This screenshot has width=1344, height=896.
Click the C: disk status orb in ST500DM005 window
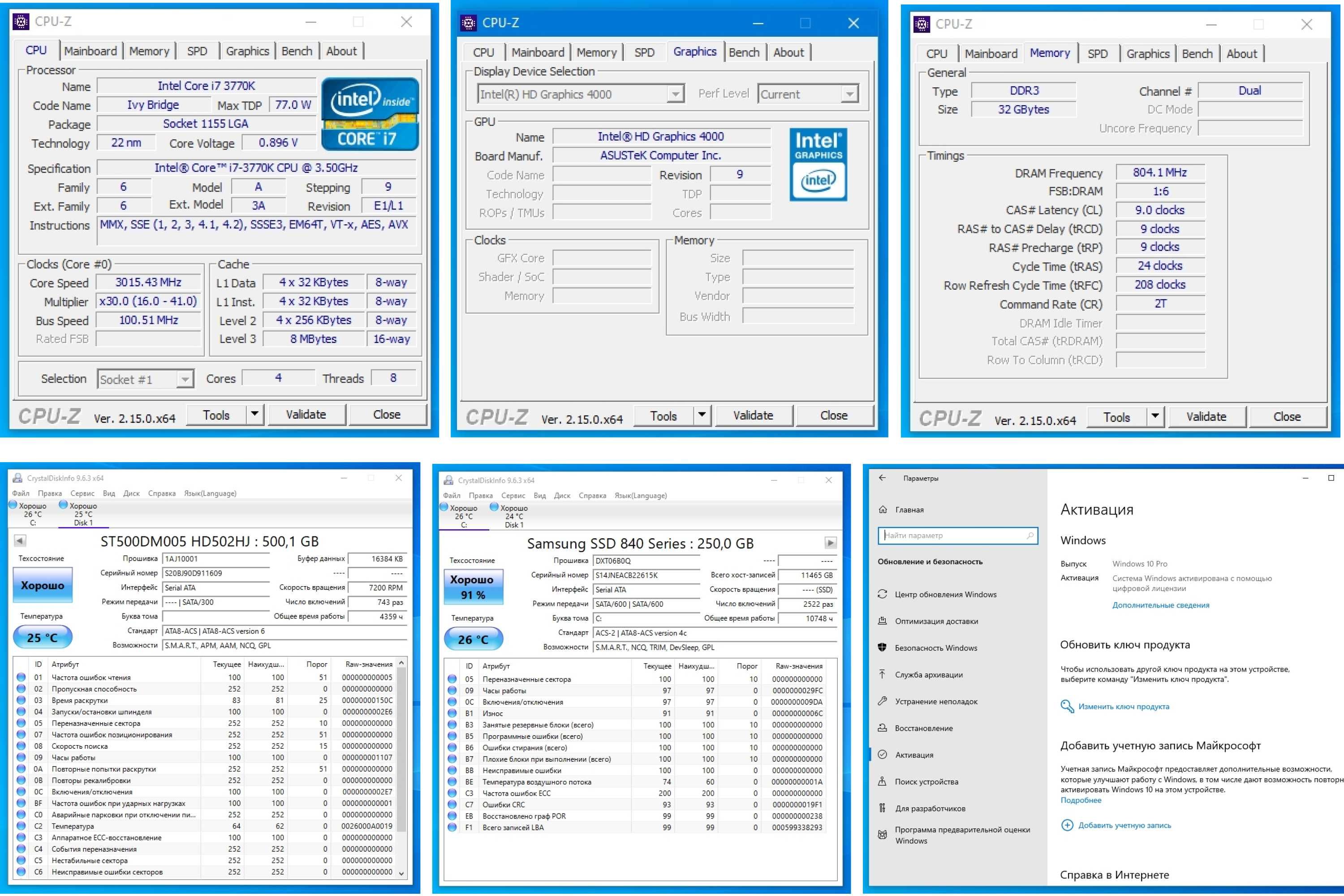point(13,505)
